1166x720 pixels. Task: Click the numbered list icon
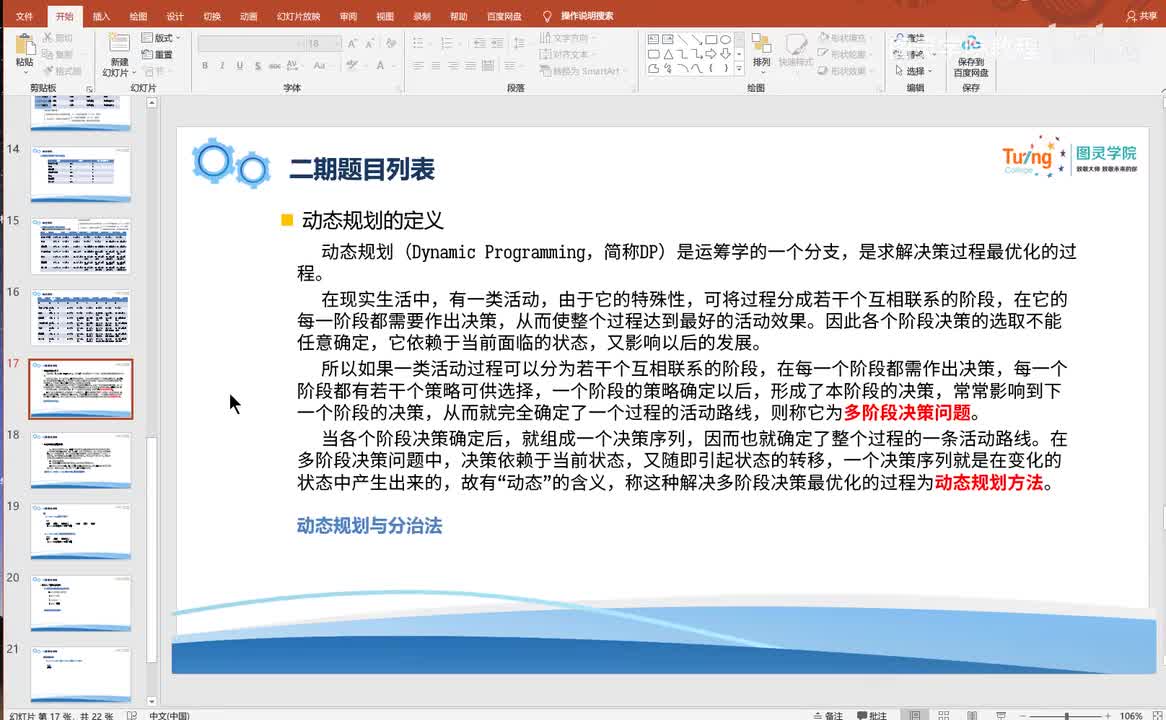click(448, 43)
